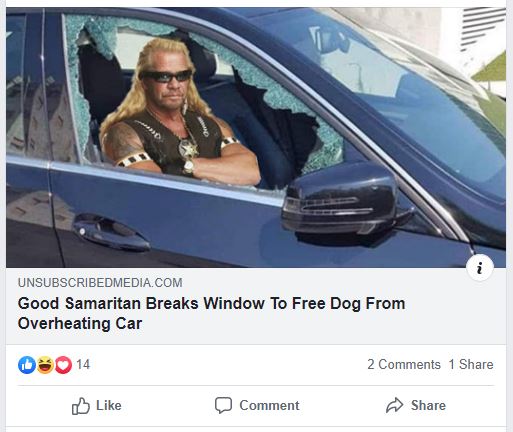Click the thumbs-up outline icon beside Like

click(x=81, y=406)
